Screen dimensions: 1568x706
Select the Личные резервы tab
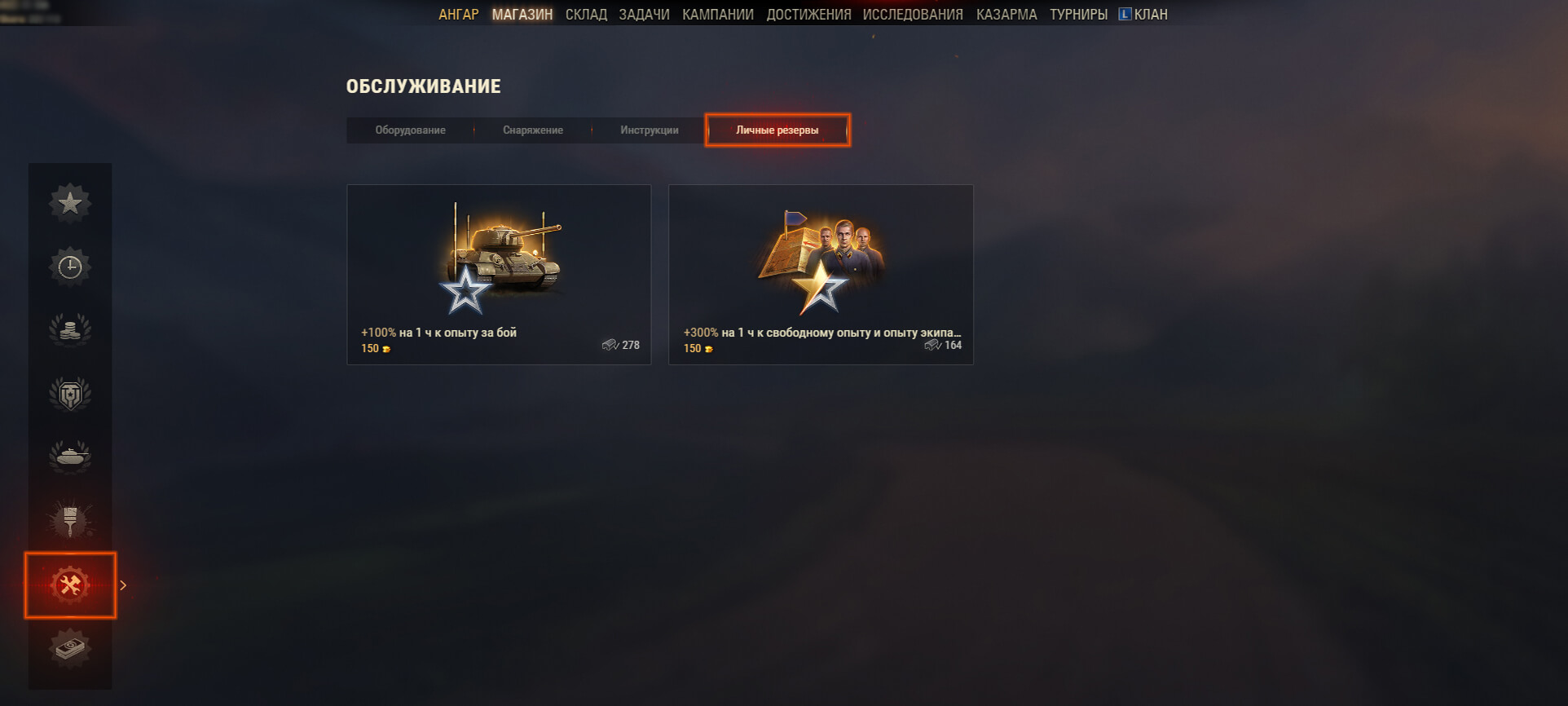point(777,130)
